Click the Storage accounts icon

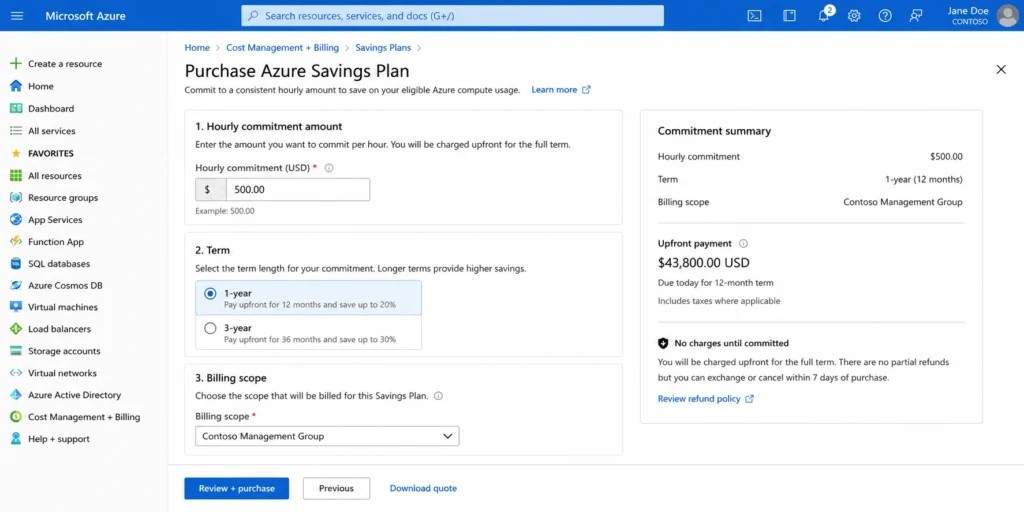pos(16,351)
